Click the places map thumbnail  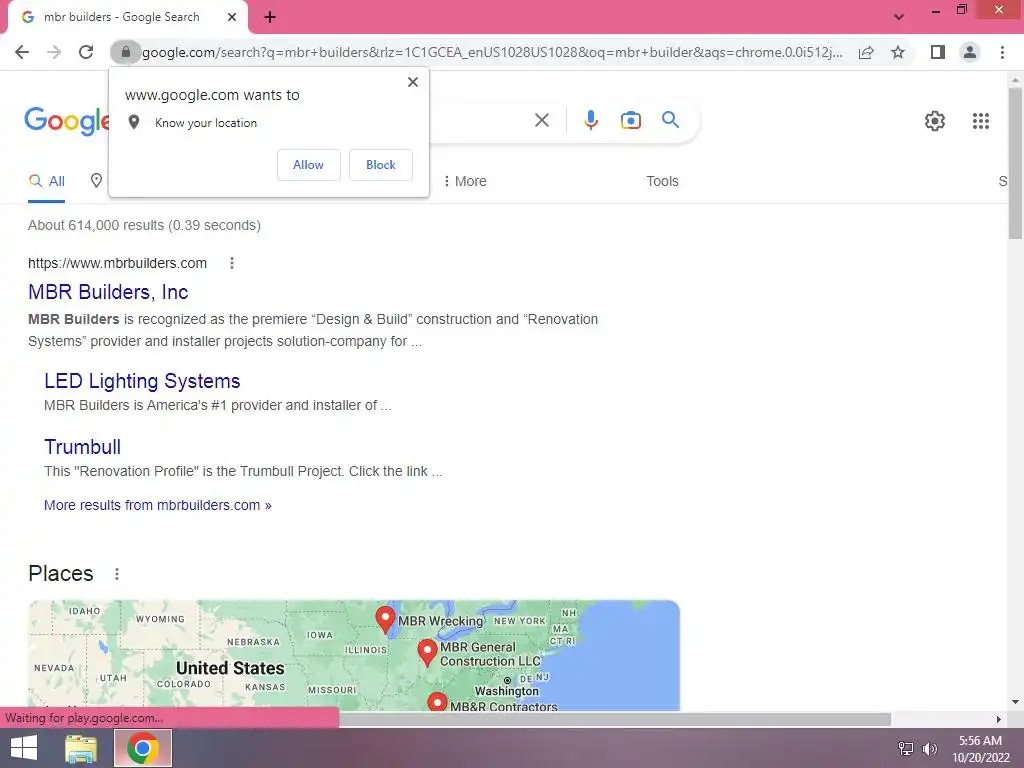click(x=354, y=655)
